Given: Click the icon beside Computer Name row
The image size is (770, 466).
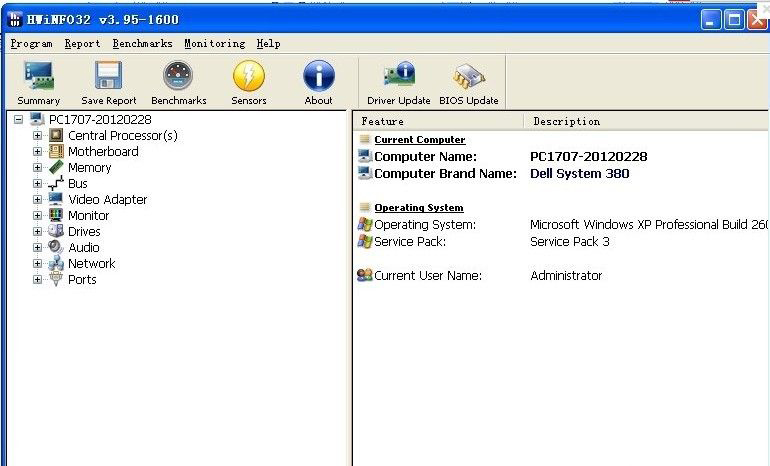Looking at the screenshot, I should pyautogui.click(x=364, y=156).
